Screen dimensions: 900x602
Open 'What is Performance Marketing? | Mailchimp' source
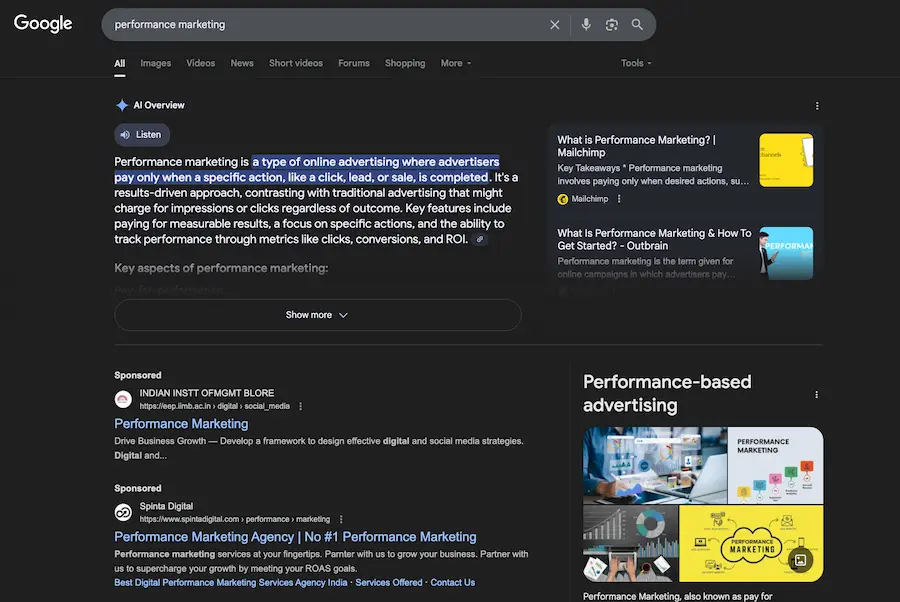pos(637,146)
